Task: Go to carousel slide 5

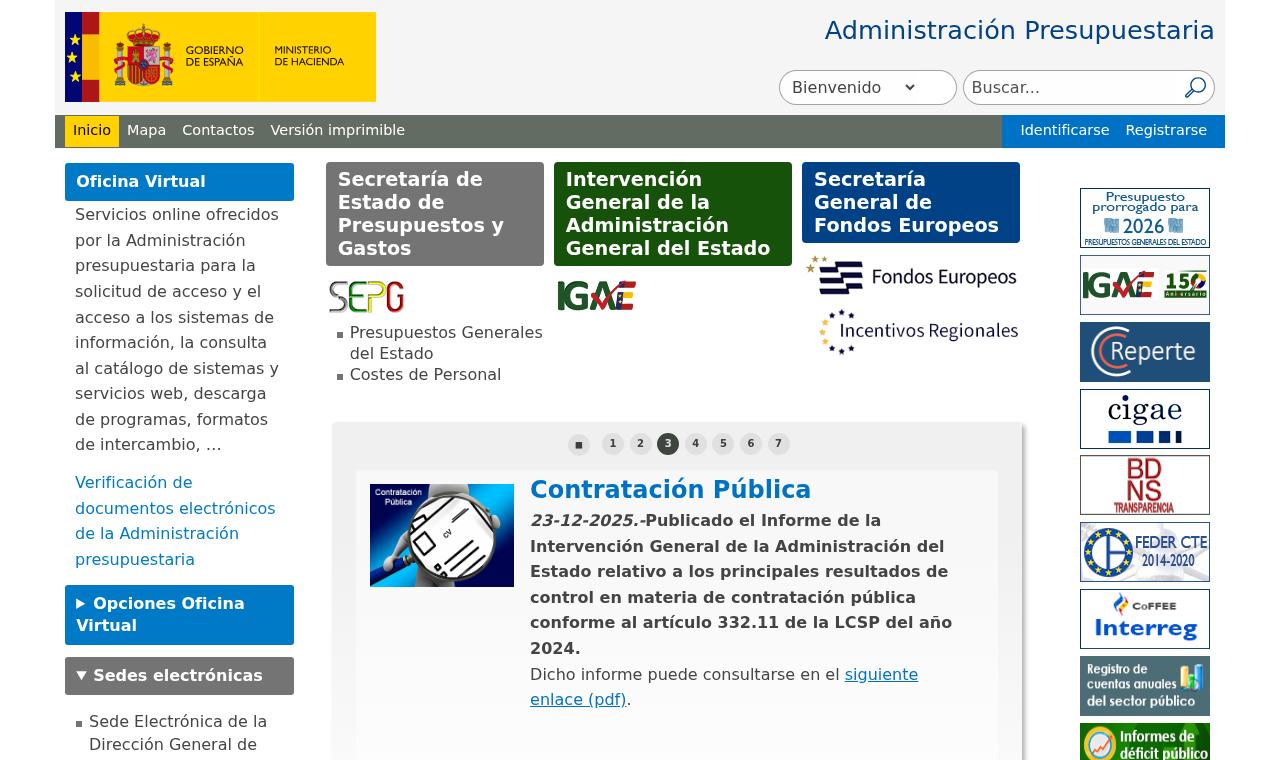Action: (x=723, y=444)
